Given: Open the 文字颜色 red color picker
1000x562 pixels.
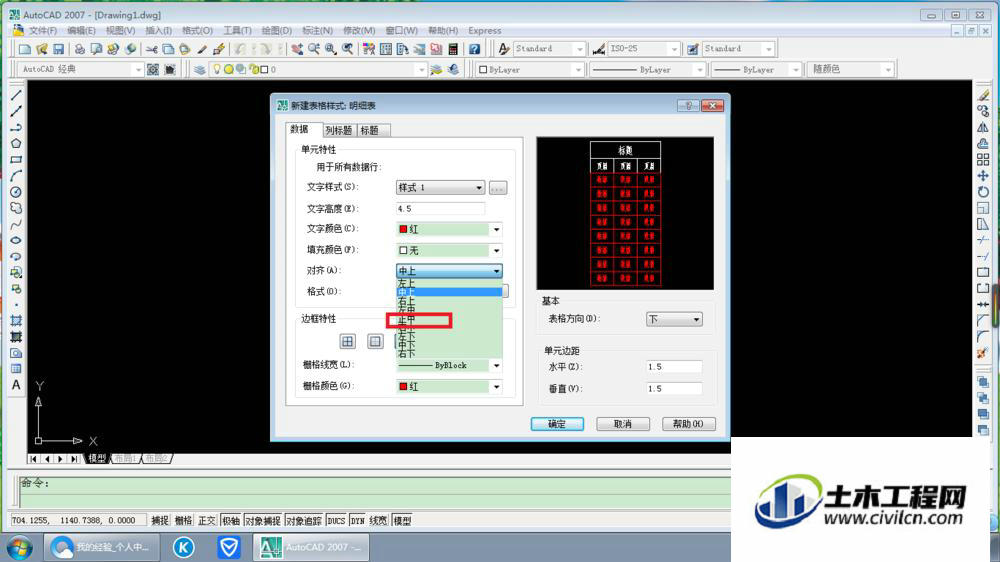Looking at the screenshot, I should click(449, 229).
